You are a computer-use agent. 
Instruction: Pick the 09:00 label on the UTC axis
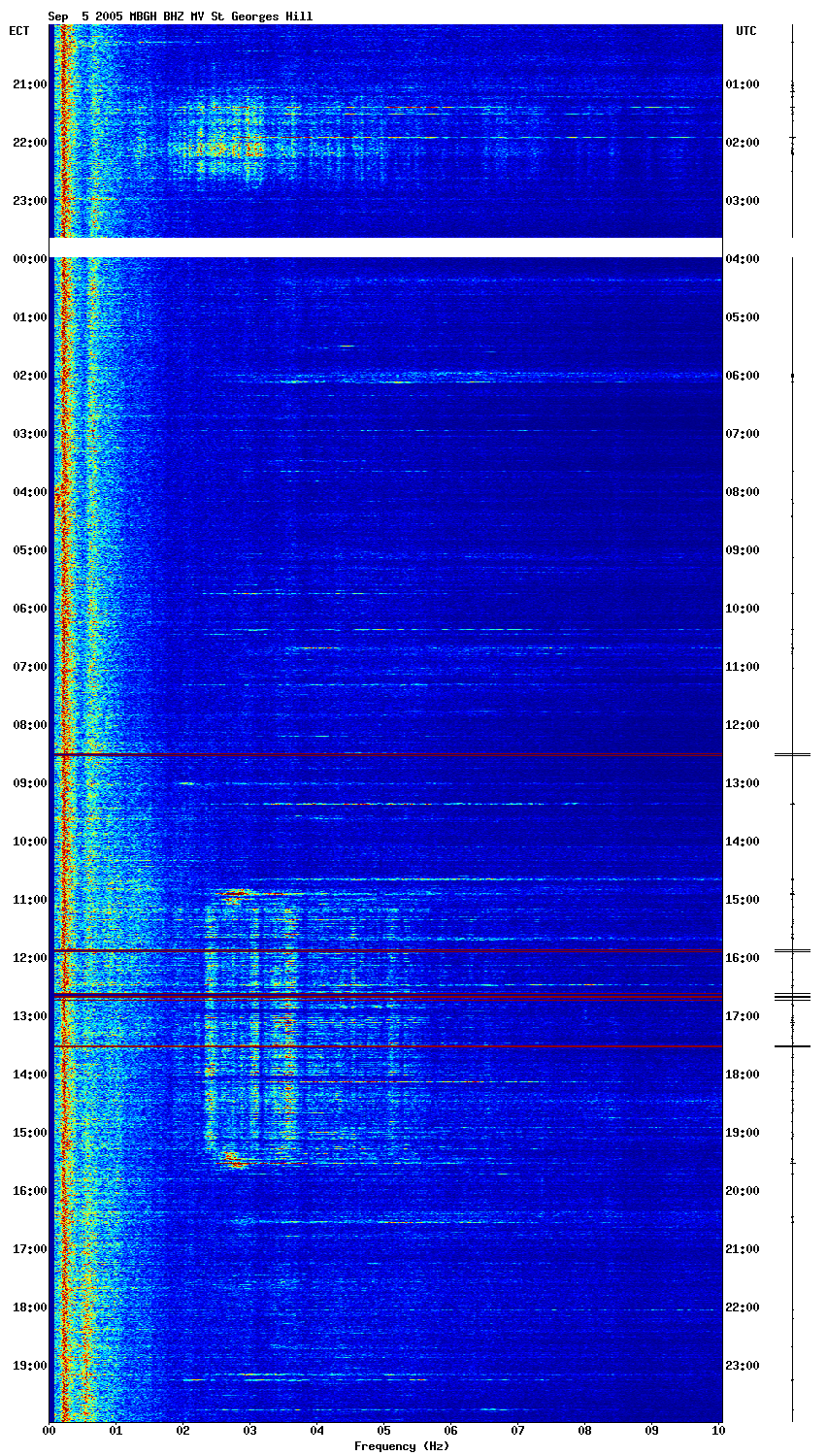pyautogui.click(x=743, y=550)
